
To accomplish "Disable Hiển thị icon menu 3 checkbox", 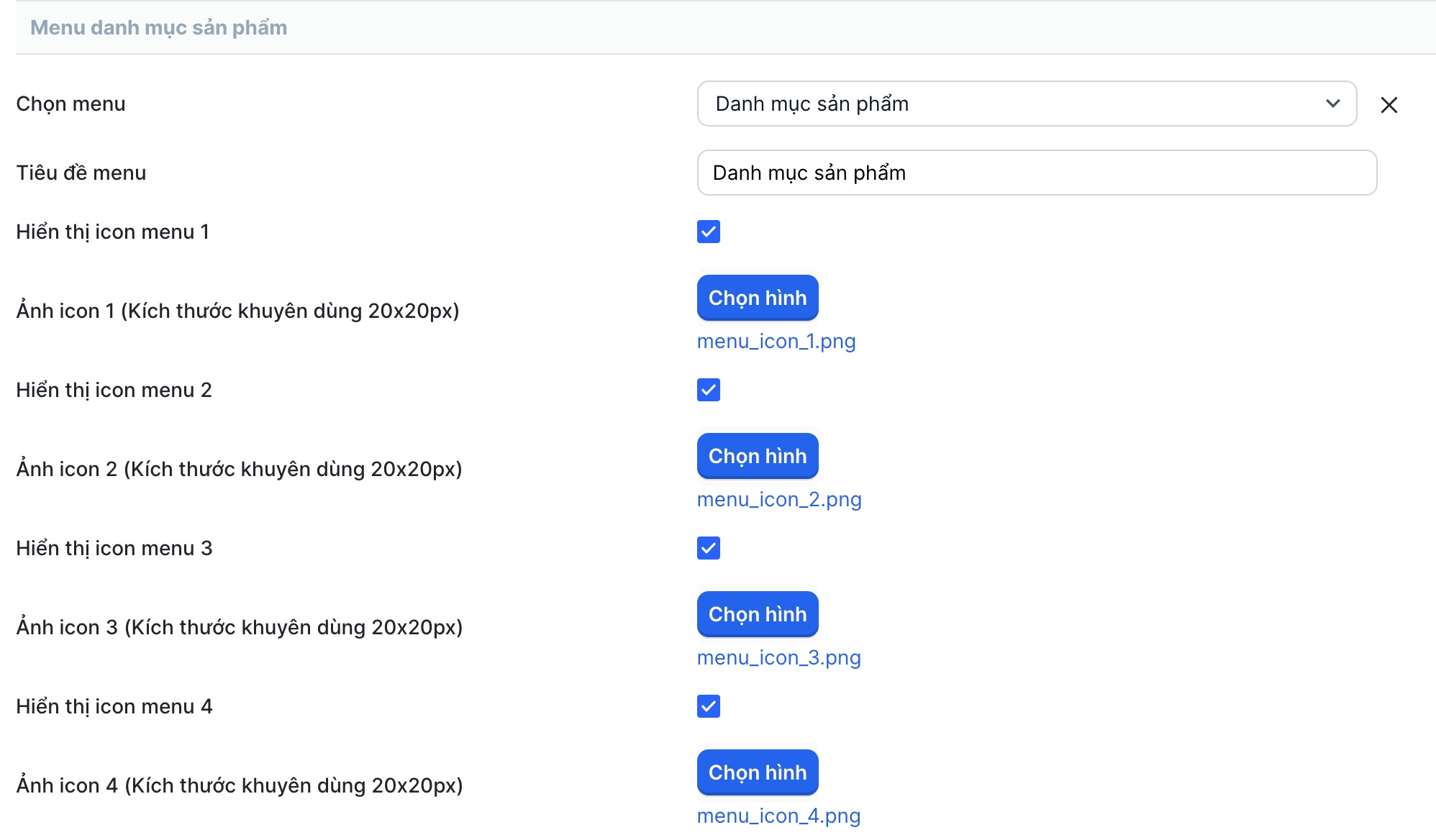I will (709, 548).
